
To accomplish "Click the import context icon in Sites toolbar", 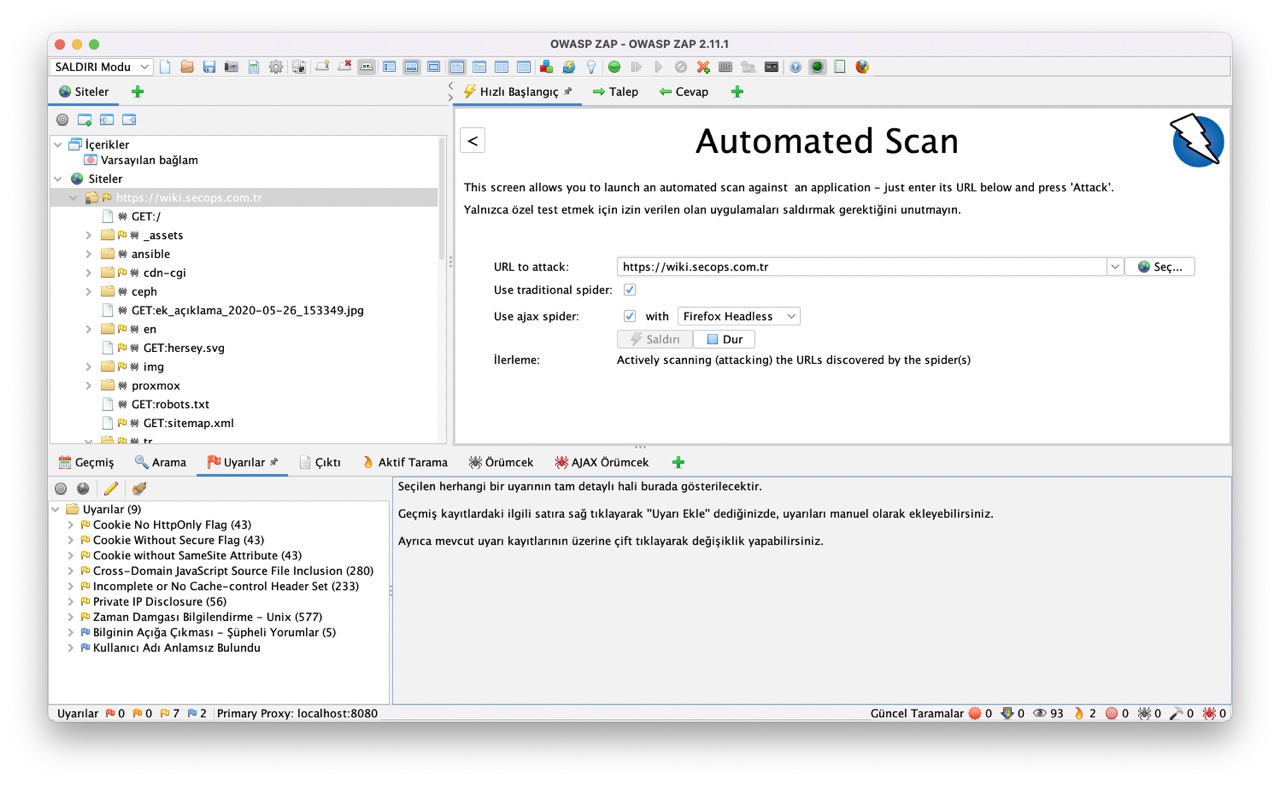I will [x=106, y=120].
